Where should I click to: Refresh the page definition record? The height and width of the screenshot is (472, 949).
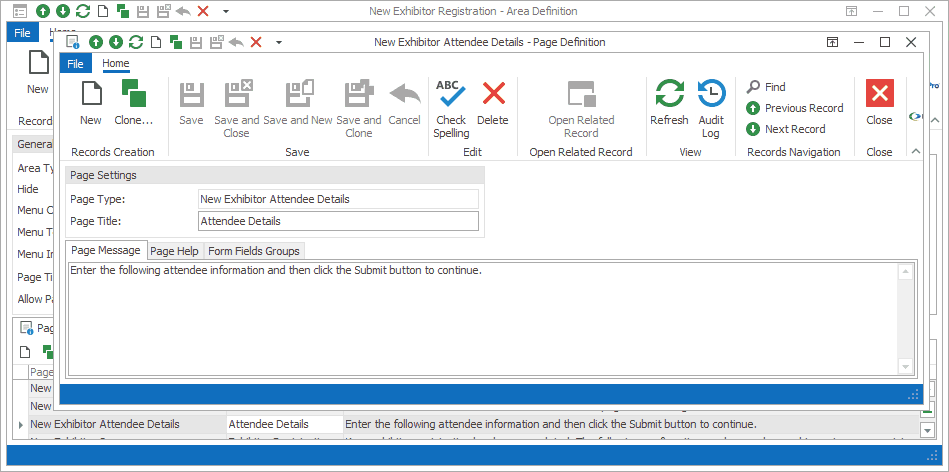coord(669,103)
